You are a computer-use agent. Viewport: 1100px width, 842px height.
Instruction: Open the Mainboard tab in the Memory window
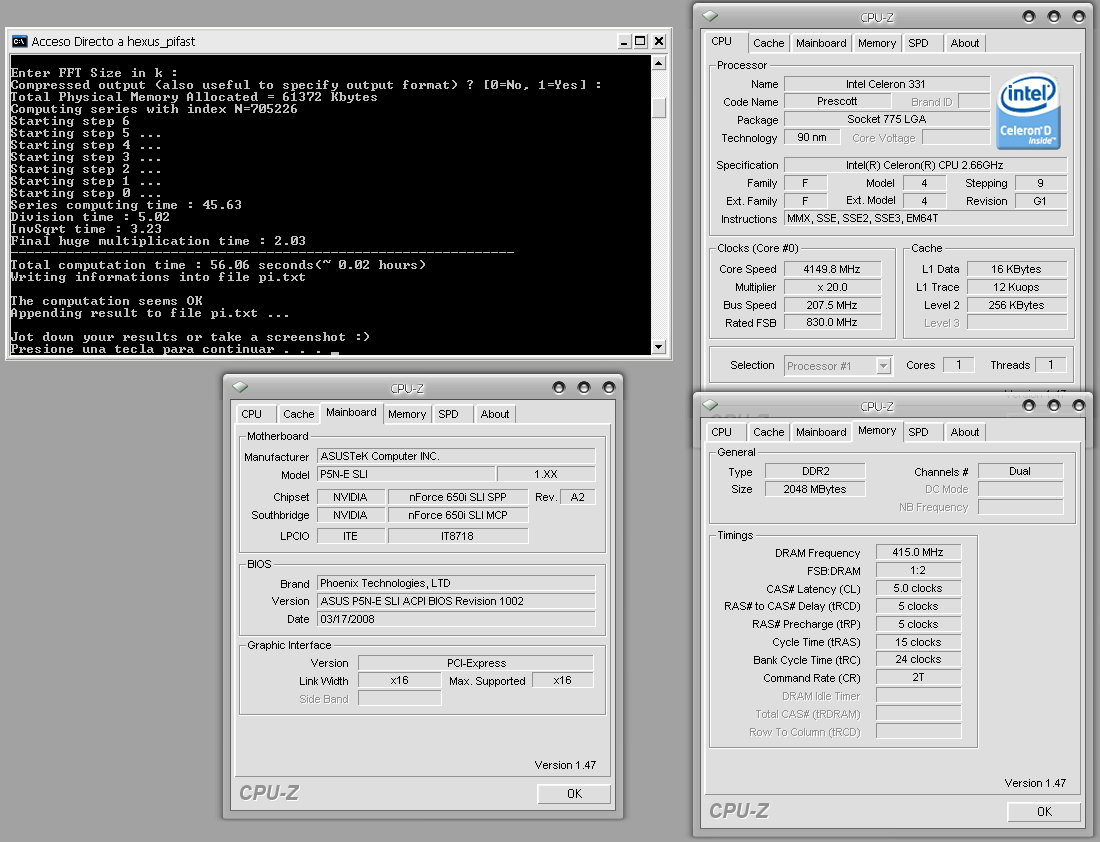[x=821, y=432]
